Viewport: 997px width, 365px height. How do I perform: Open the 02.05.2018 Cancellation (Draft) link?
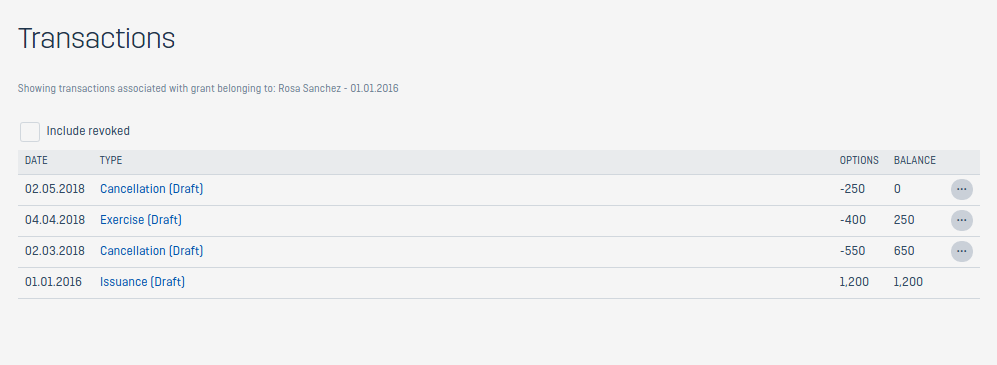tap(151, 189)
